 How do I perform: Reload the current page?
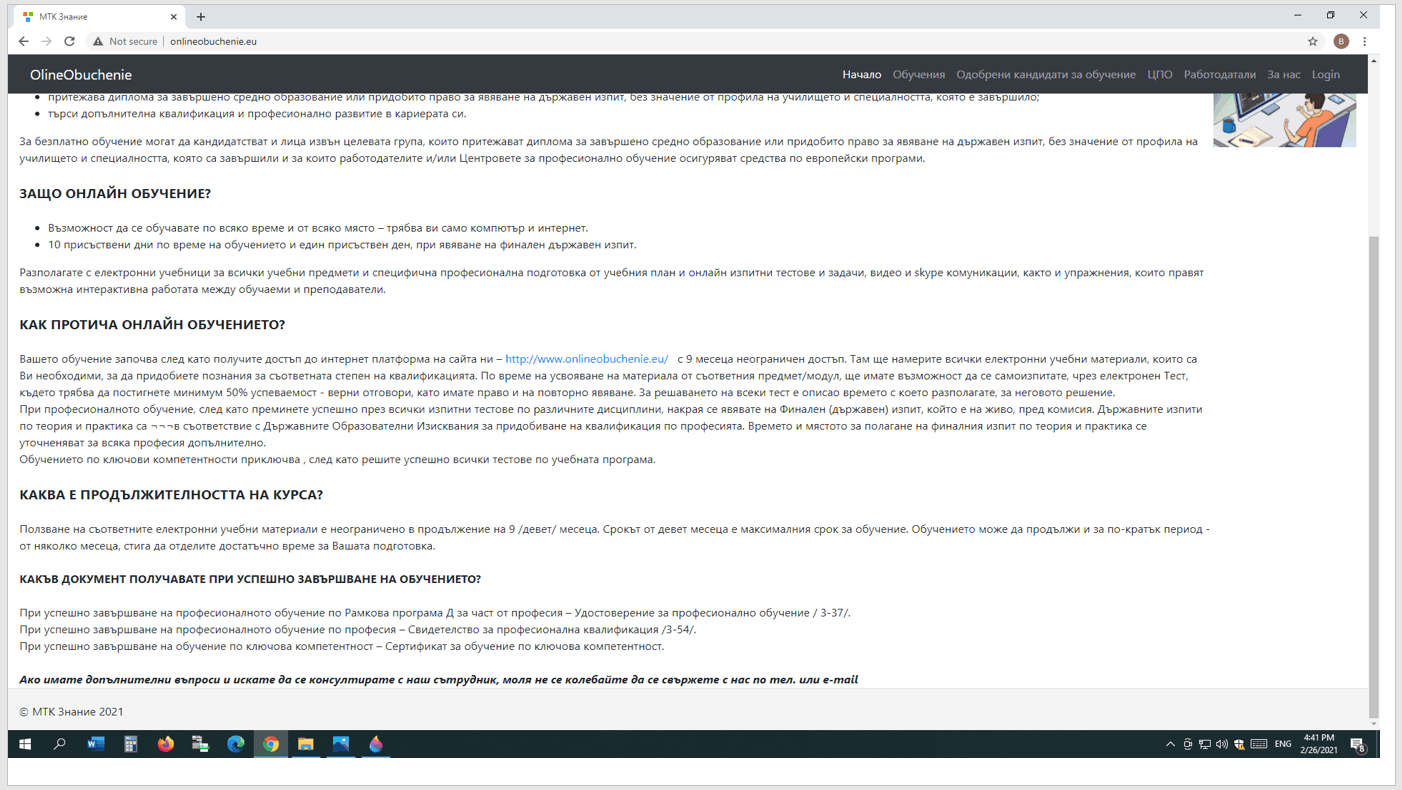69,41
